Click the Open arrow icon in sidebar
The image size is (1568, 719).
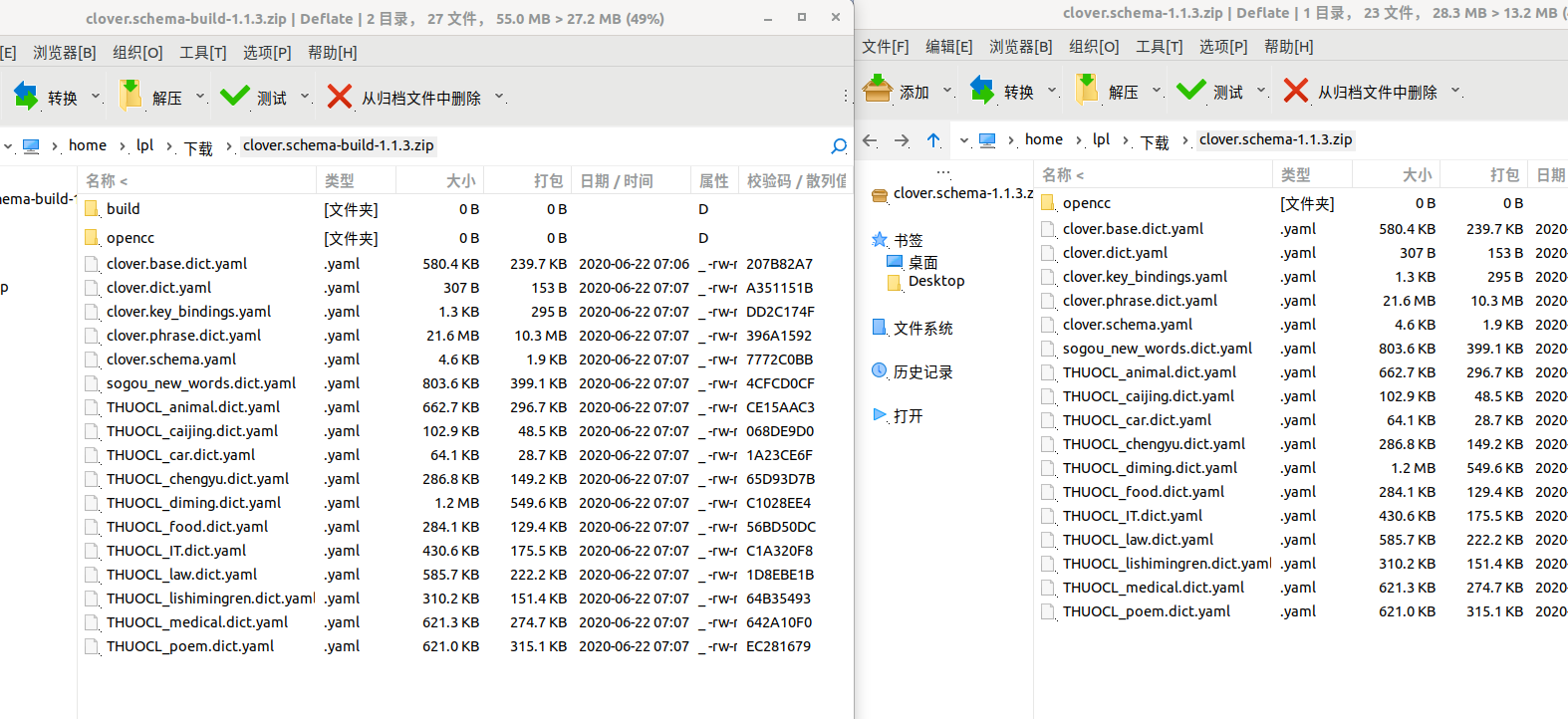point(880,414)
